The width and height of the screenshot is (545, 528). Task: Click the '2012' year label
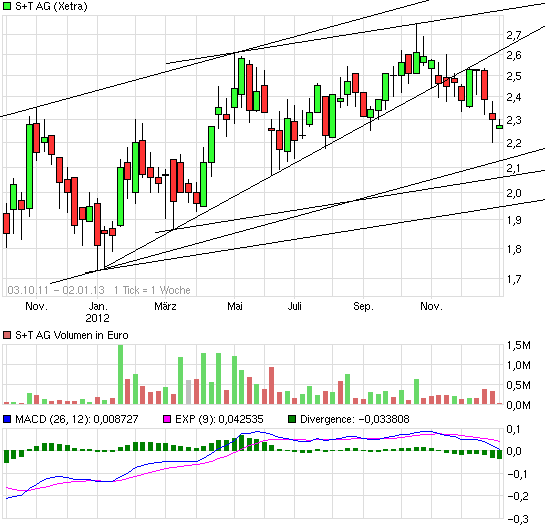[97, 318]
